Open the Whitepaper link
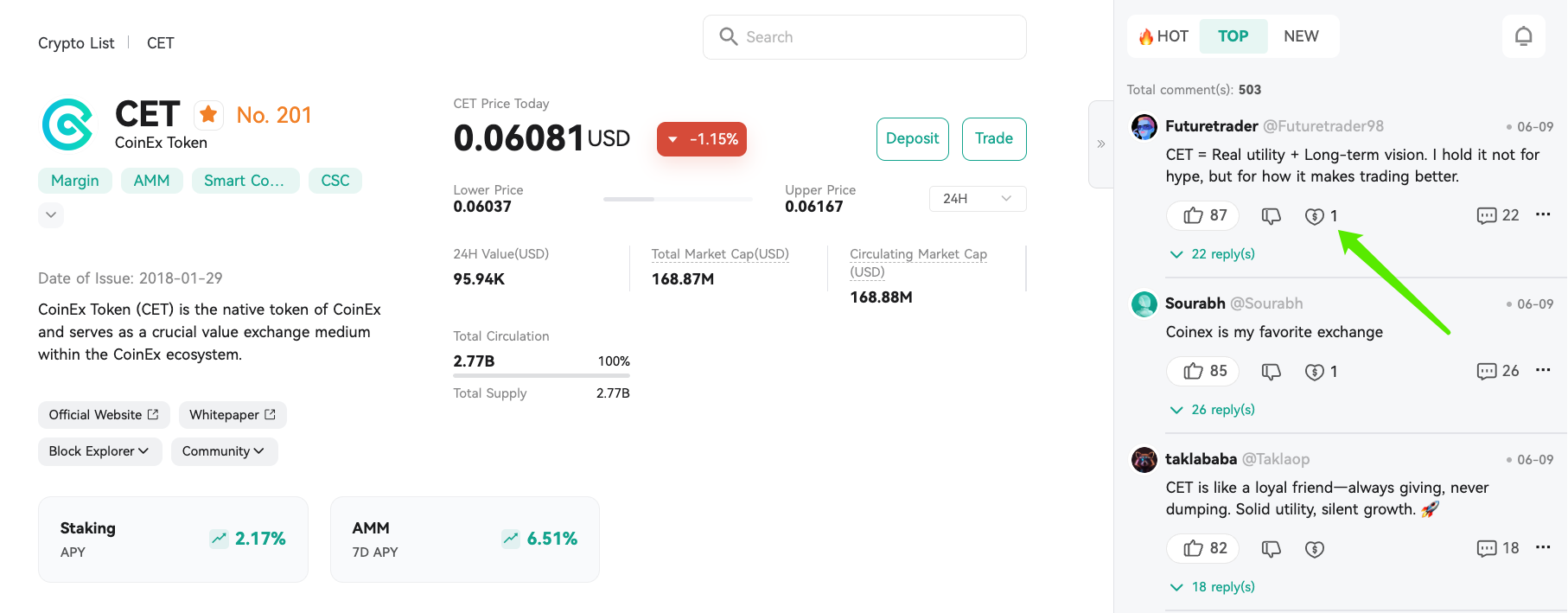1568x613 pixels. click(x=233, y=415)
